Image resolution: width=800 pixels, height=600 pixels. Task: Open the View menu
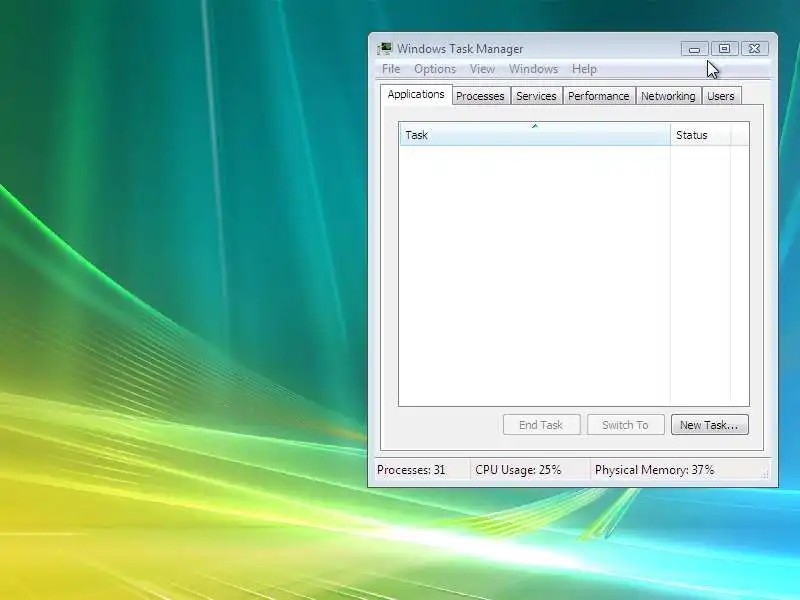pos(482,69)
